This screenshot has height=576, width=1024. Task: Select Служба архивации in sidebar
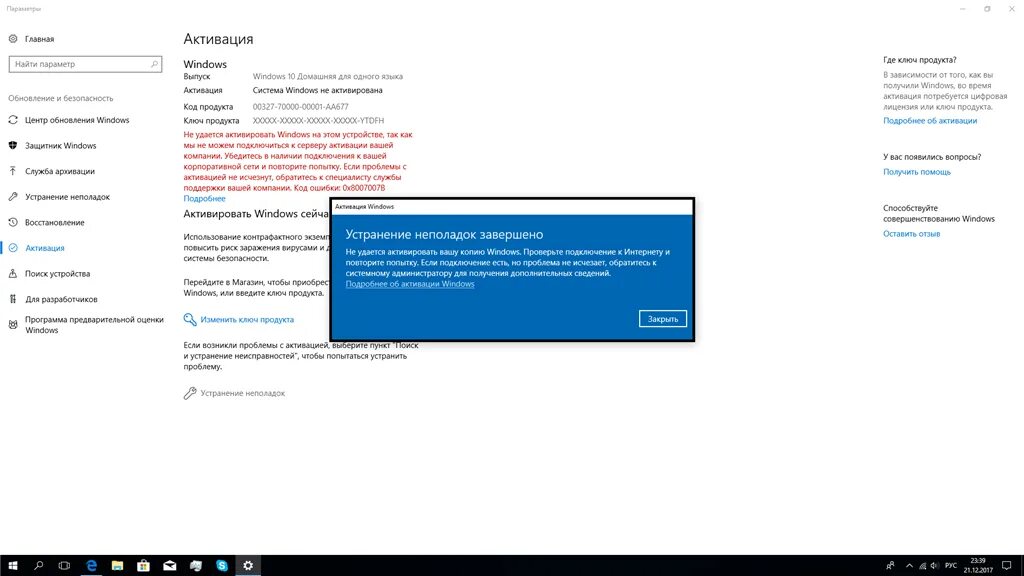[60, 171]
